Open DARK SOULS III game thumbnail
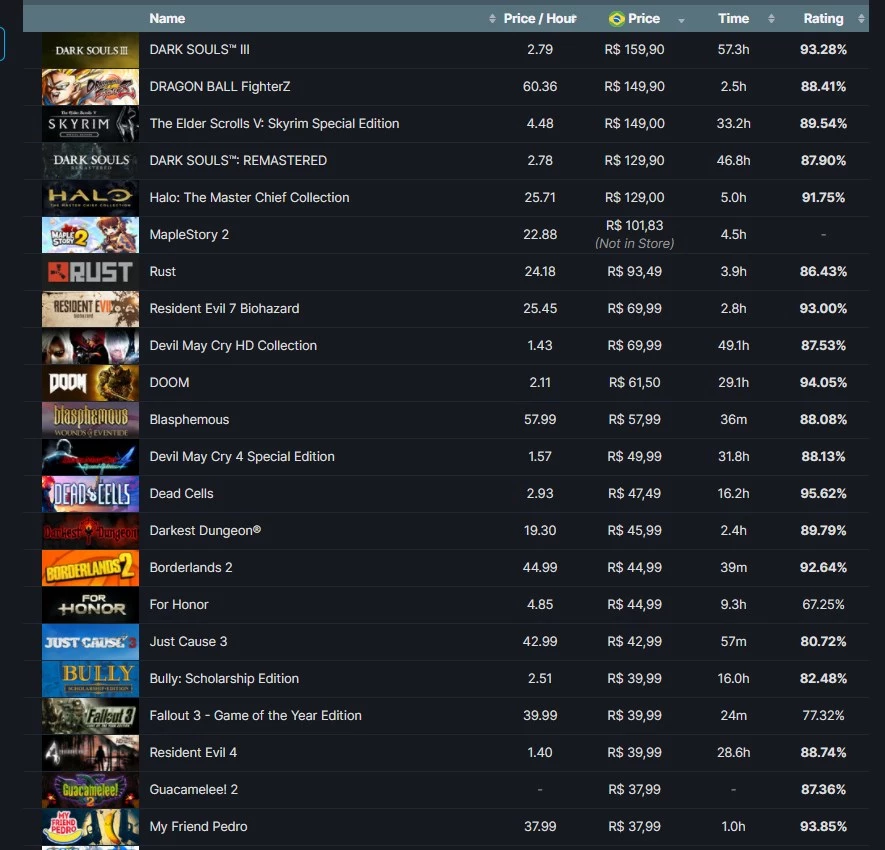 coord(90,50)
